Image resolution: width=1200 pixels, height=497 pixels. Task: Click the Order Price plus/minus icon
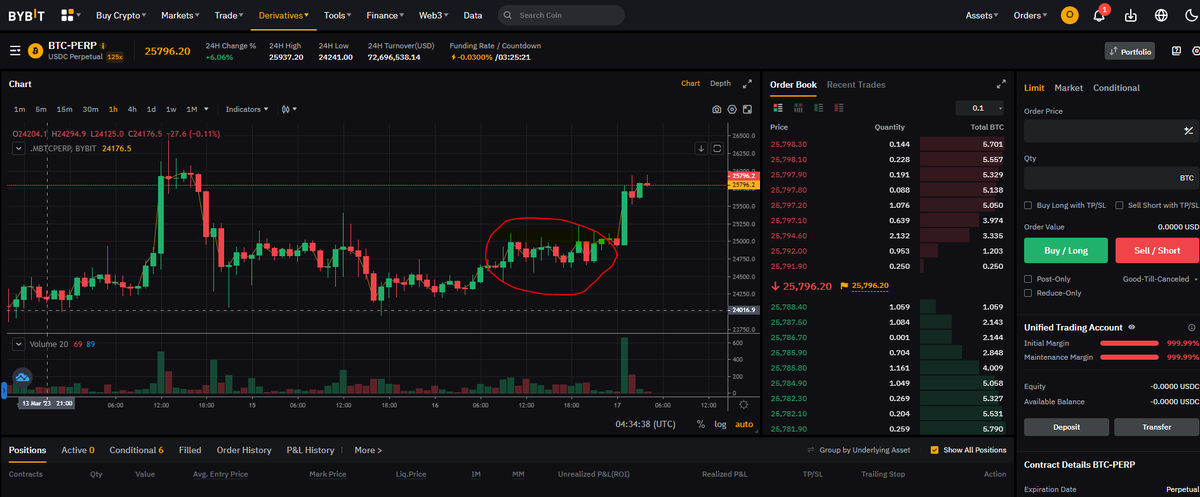[1189, 130]
